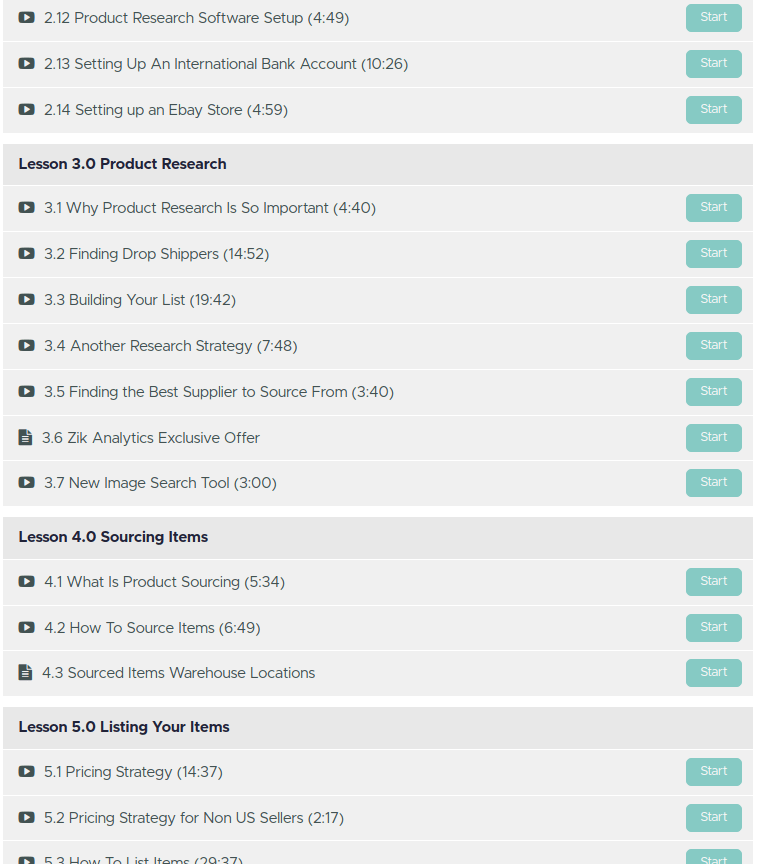This screenshot has width=757, height=864.
Task: Click video icon for What Is Product Sourcing
Action: 27,582
